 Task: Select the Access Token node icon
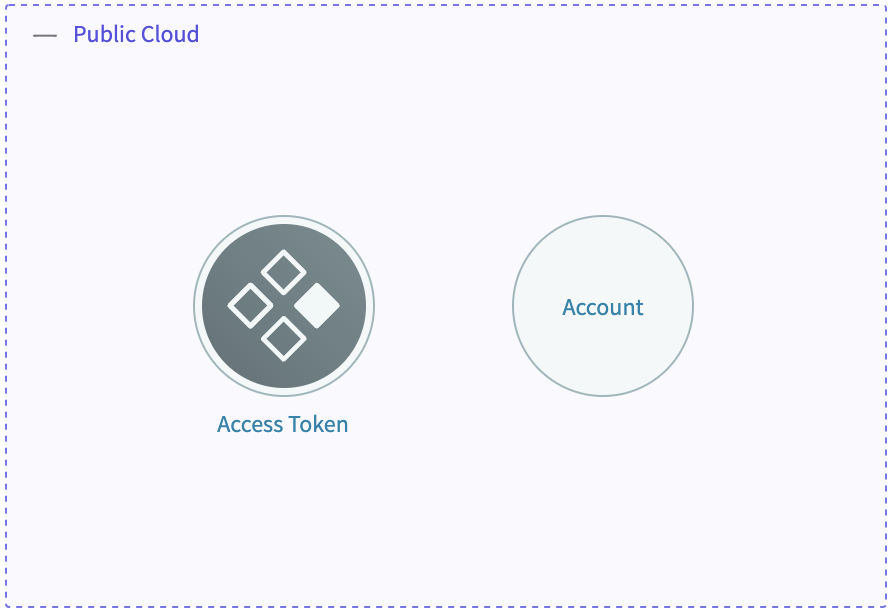(x=284, y=306)
